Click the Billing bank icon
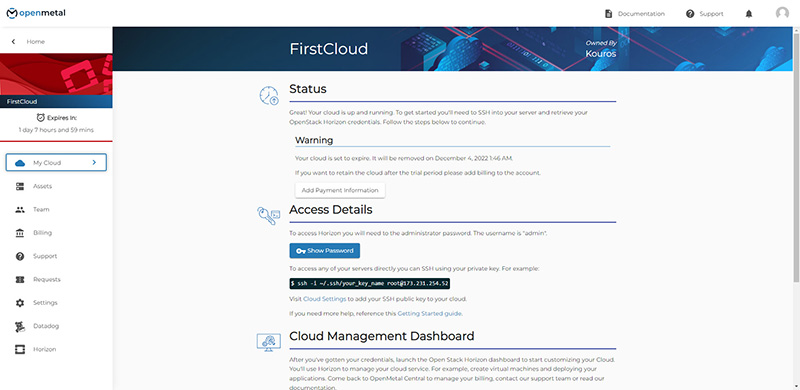Viewport: 800px width, 390px height. coord(20,233)
